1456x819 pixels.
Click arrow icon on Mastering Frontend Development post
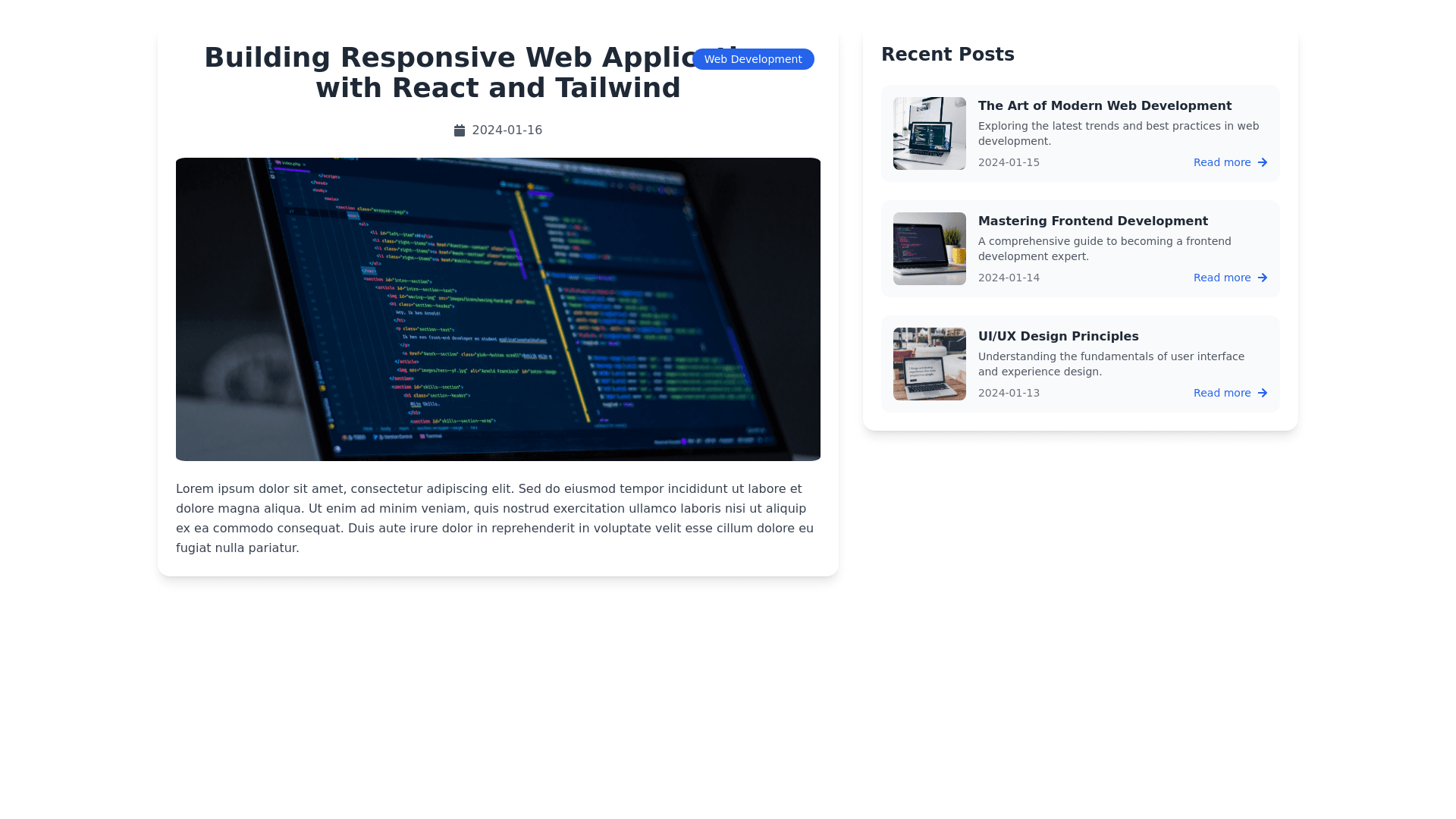click(1263, 278)
